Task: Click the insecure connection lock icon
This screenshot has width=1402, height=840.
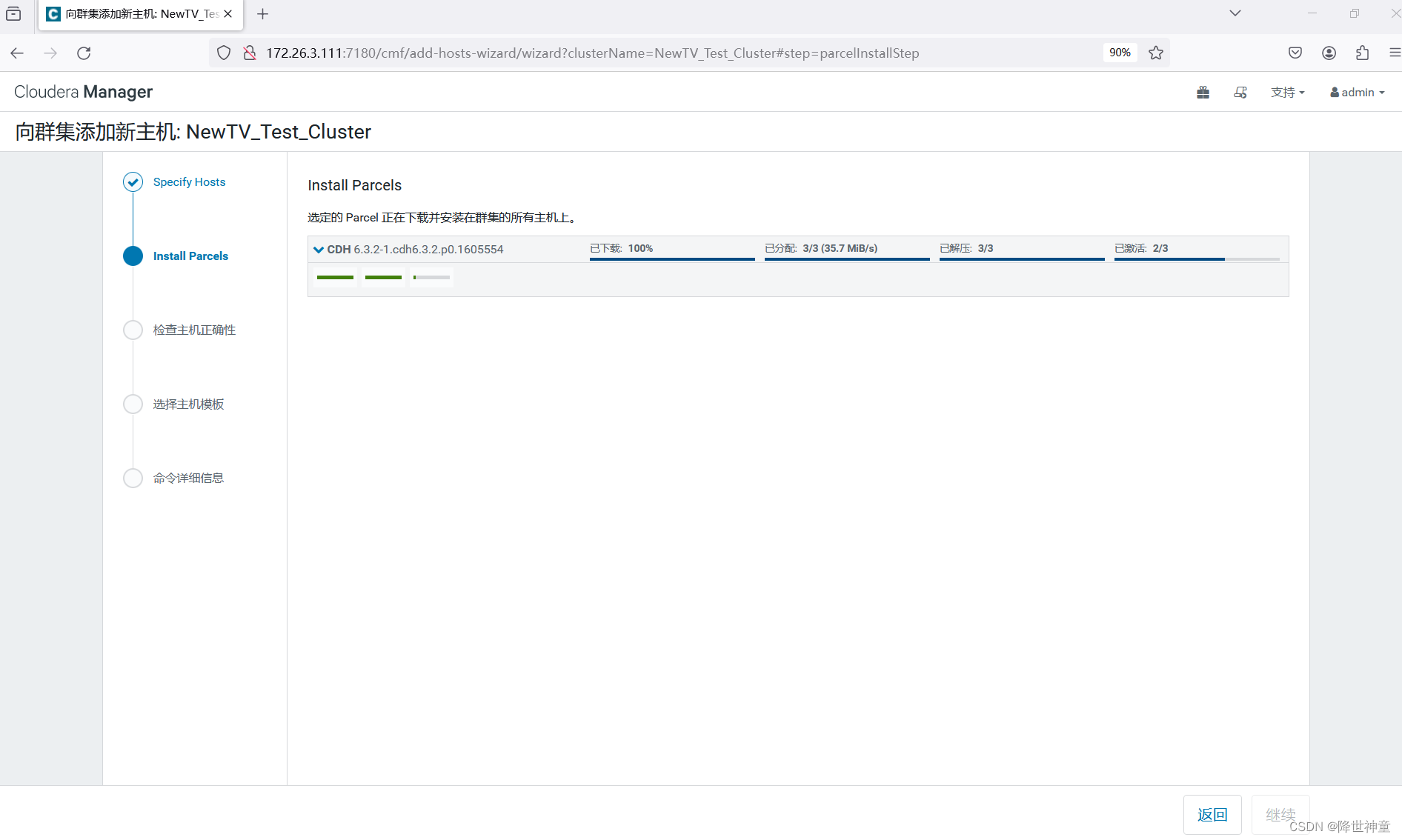Action: 250,53
